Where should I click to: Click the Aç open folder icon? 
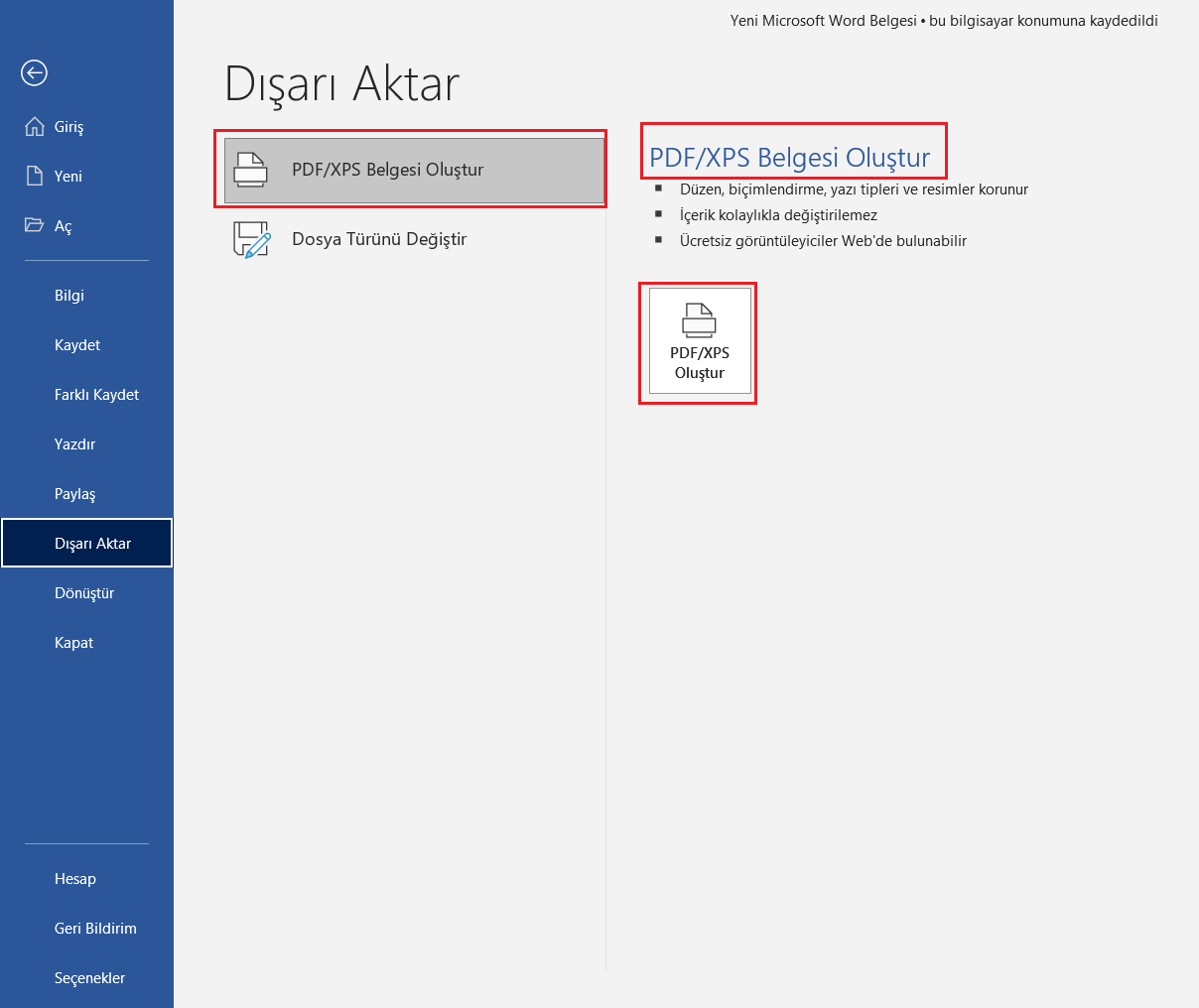click(x=35, y=224)
